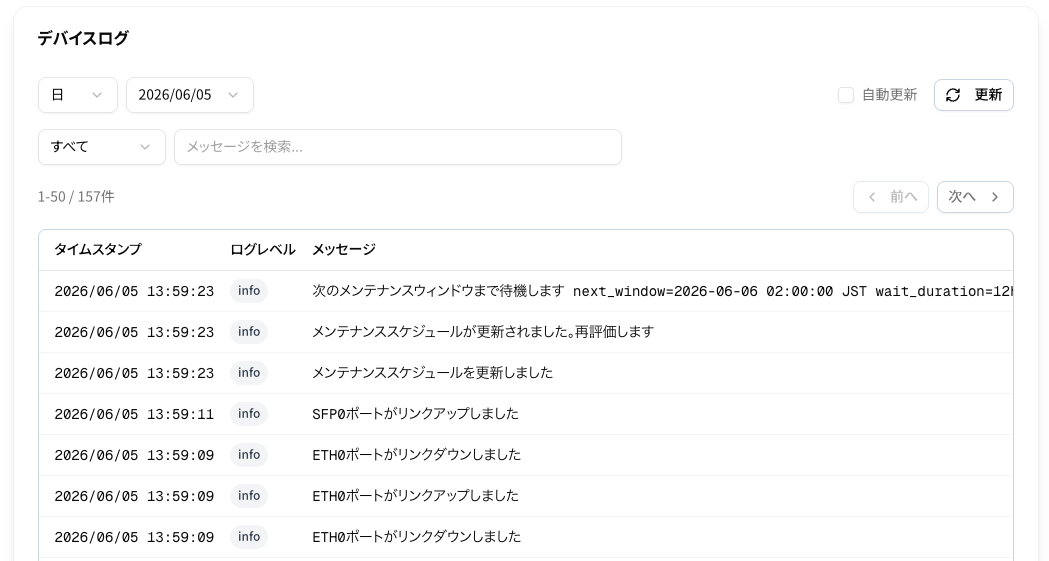Click the メッセージ column header
The image size is (1049, 561).
click(344, 249)
